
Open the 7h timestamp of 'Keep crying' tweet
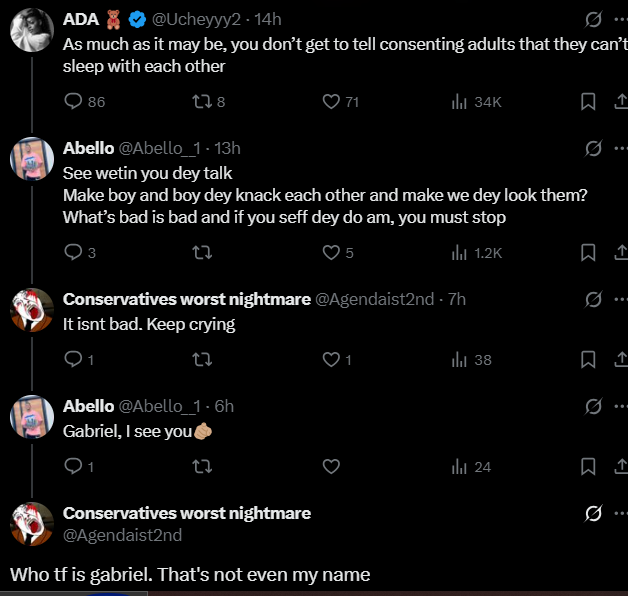click(x=457, y=299)
